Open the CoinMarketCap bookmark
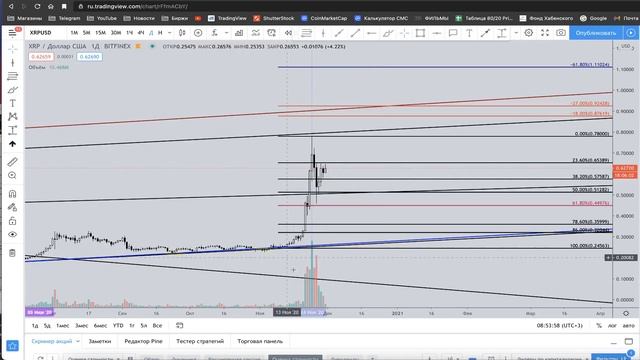The width and height of the screenshot is (640, 360). 324,18
